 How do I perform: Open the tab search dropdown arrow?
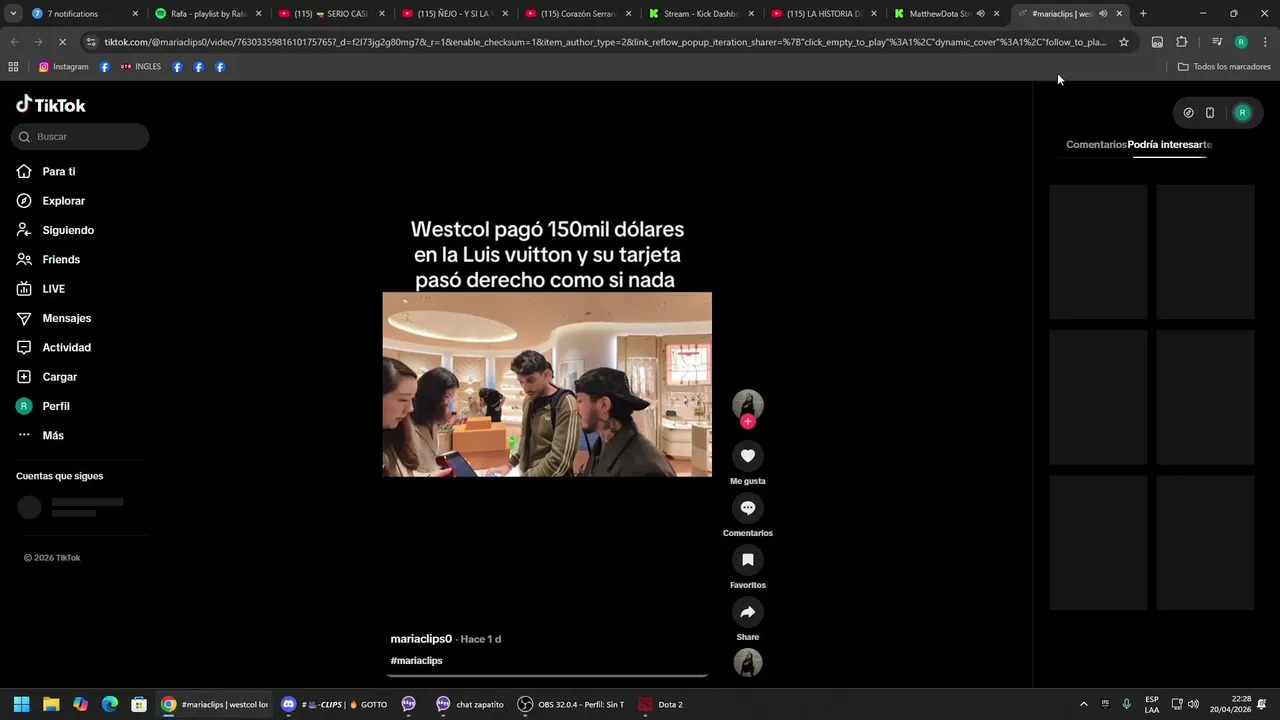13,14
